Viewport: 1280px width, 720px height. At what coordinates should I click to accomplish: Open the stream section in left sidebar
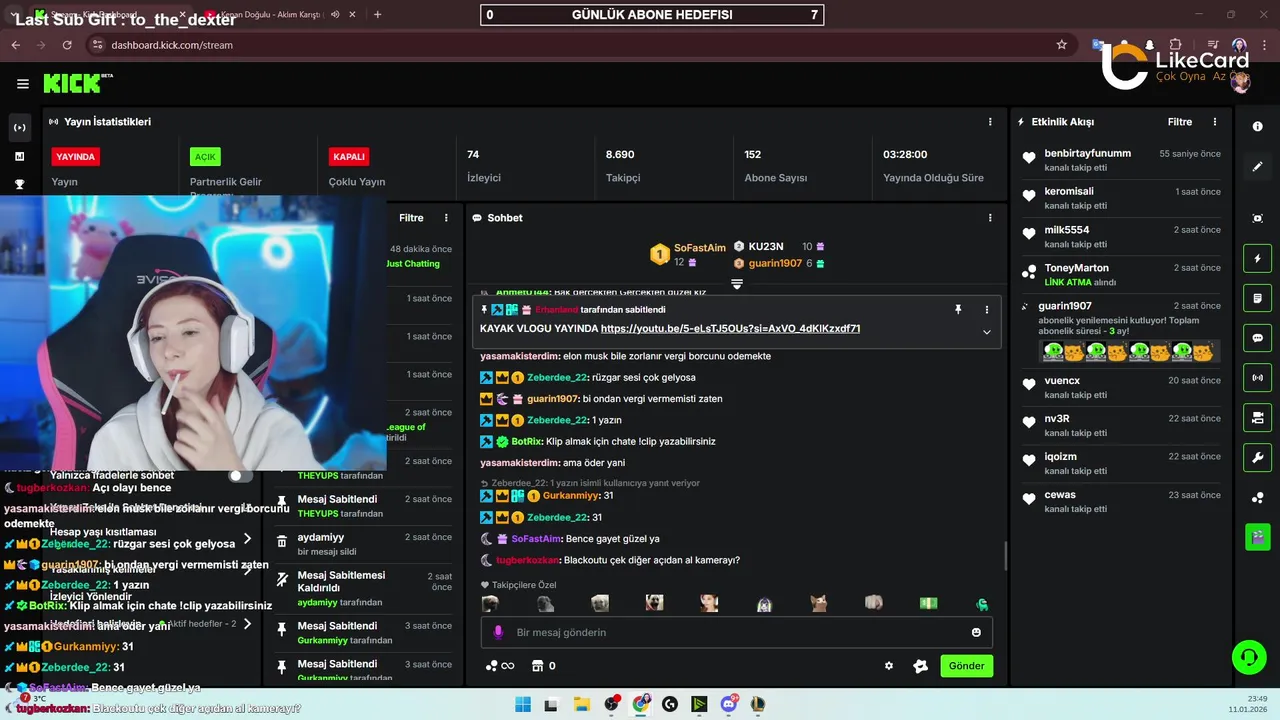coord(19,128)
